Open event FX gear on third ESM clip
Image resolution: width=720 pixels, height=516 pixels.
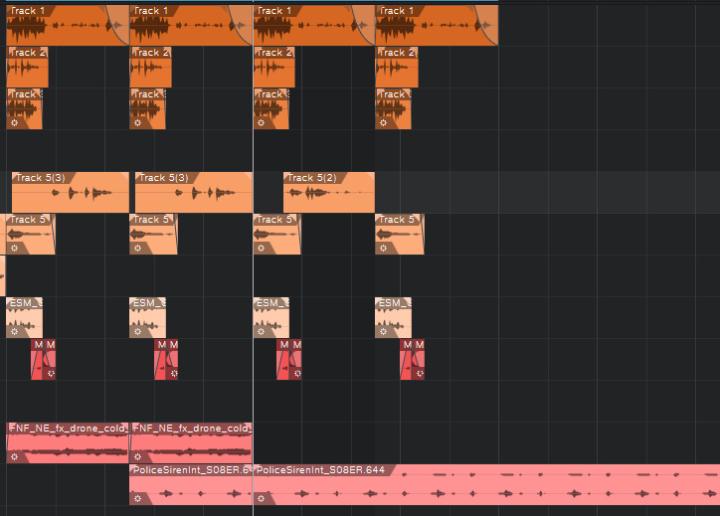pyautogui.click(x=261, y=331)
